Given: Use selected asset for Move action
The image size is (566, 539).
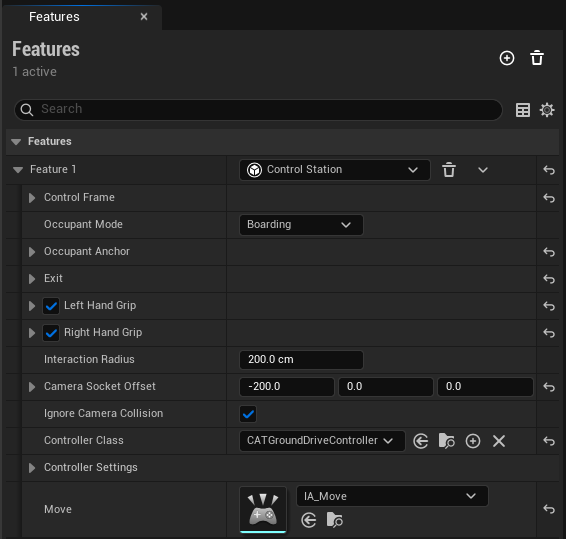Looking at the screenshot, I should pyautogui.click(x=309, y=520).
